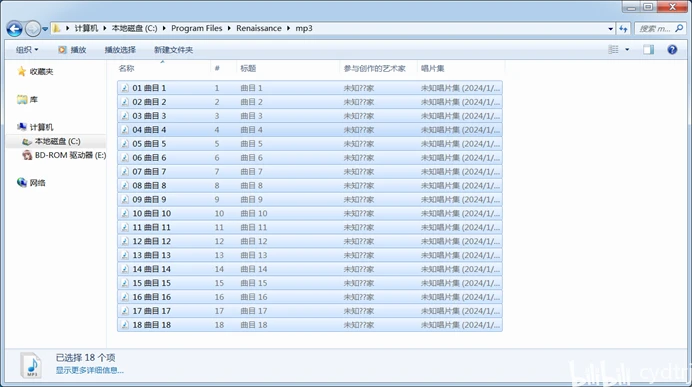
Task: Click the music icon of 08 曲目 8
Action: click(x=125, y=185)
